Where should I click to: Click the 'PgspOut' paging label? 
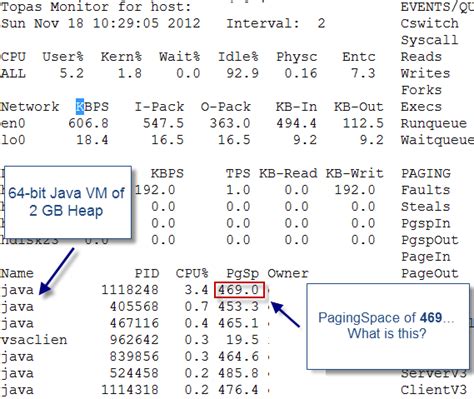pos(430,240)
